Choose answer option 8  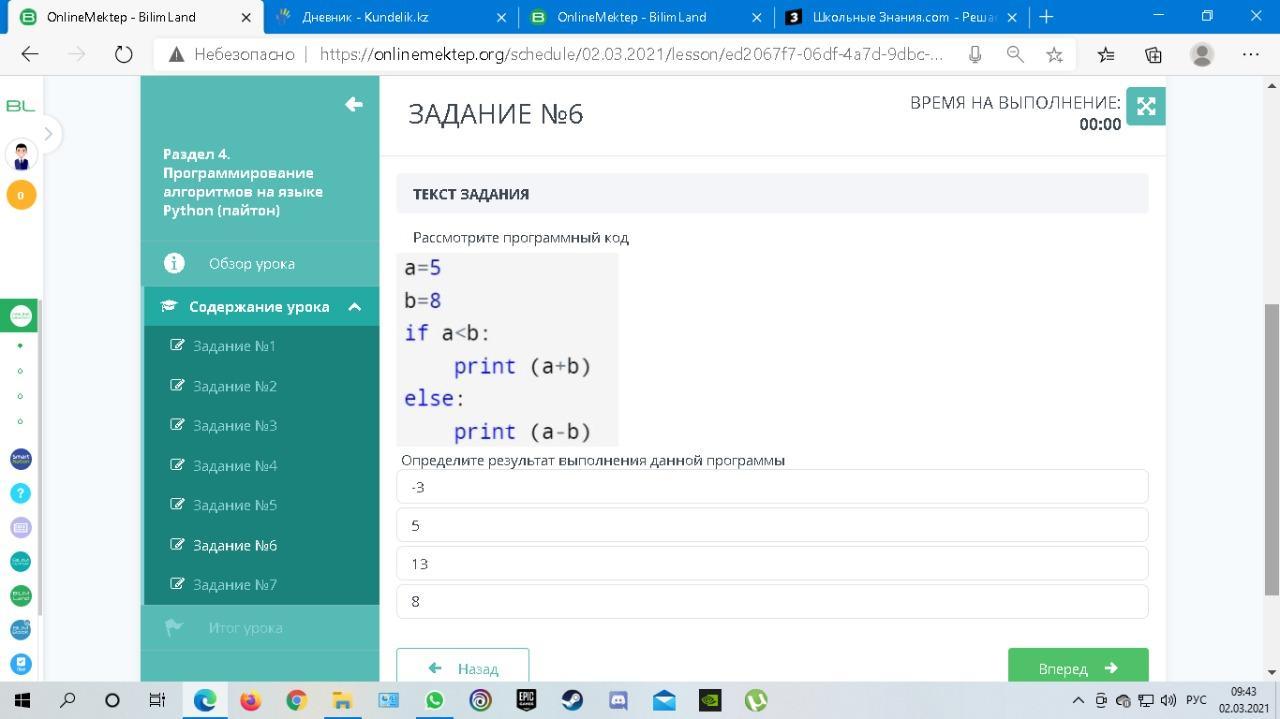tap(772, 601)
